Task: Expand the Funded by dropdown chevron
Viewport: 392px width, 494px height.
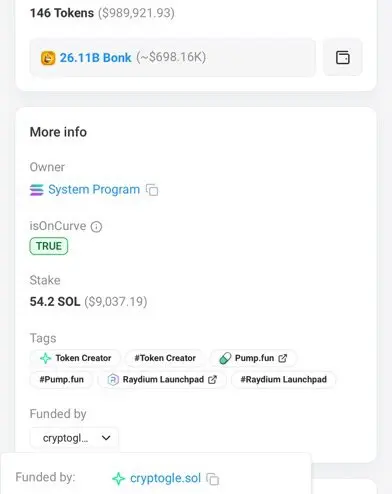Action: [x=106, y=438]
